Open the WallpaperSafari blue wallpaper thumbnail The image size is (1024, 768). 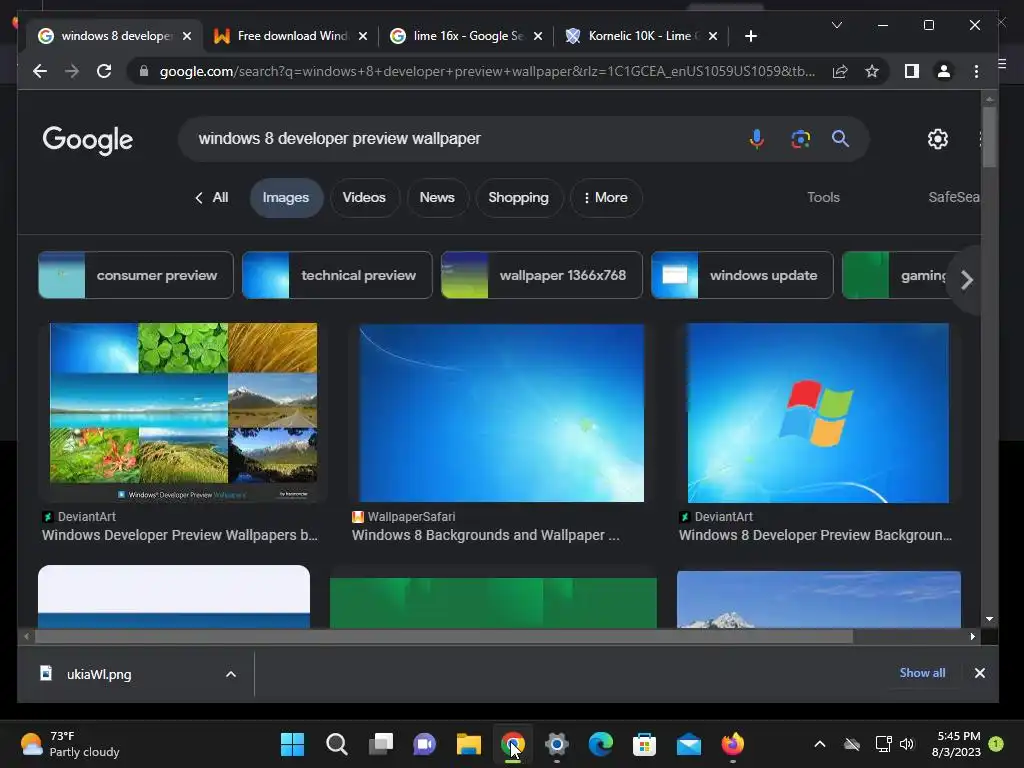pyautogui.click(x=502, y=413)
